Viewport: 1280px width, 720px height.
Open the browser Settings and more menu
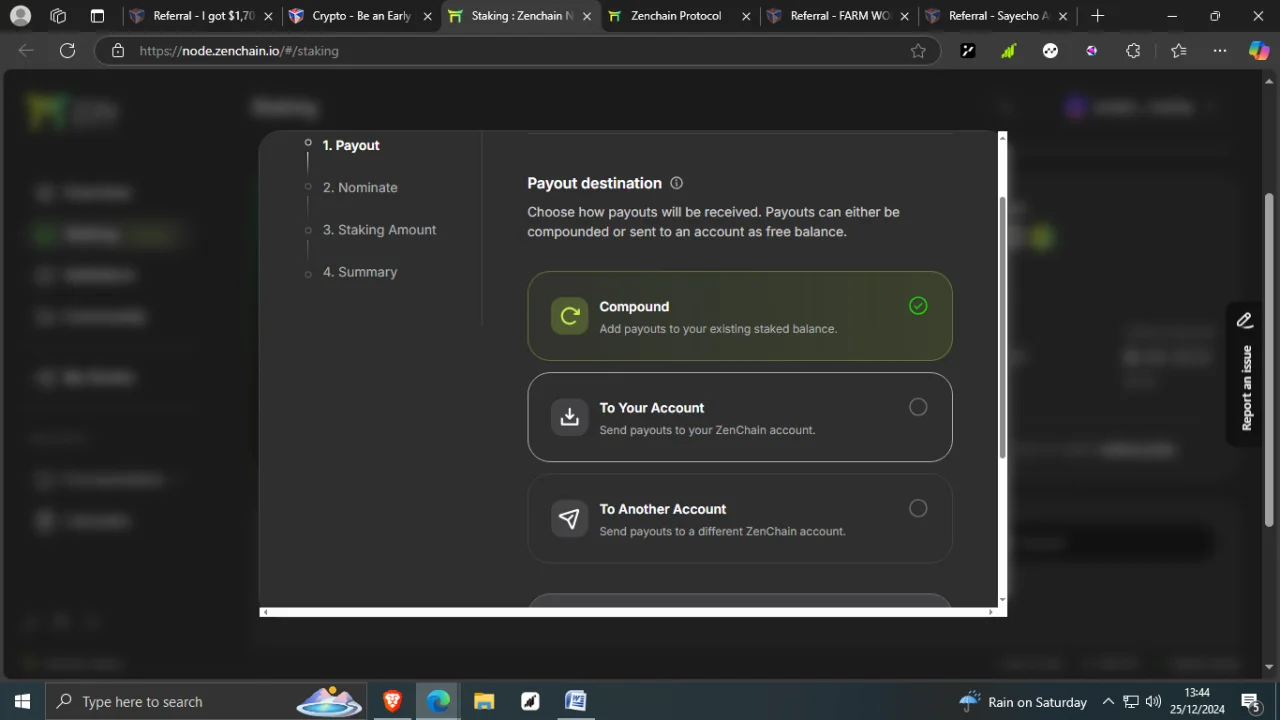pos(1220,51)
